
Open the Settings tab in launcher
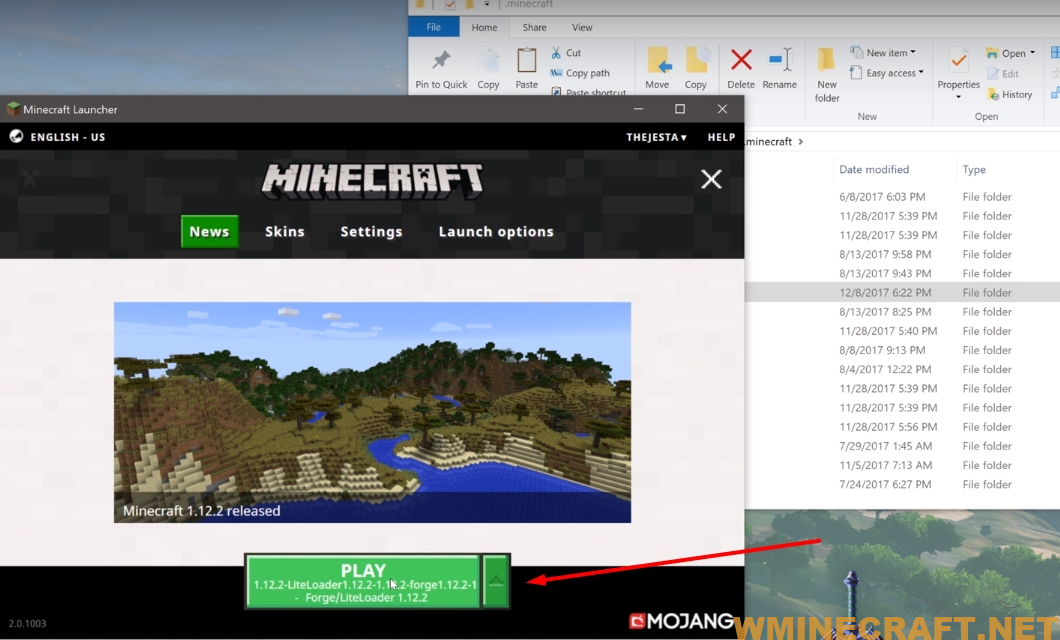[371, 232]
